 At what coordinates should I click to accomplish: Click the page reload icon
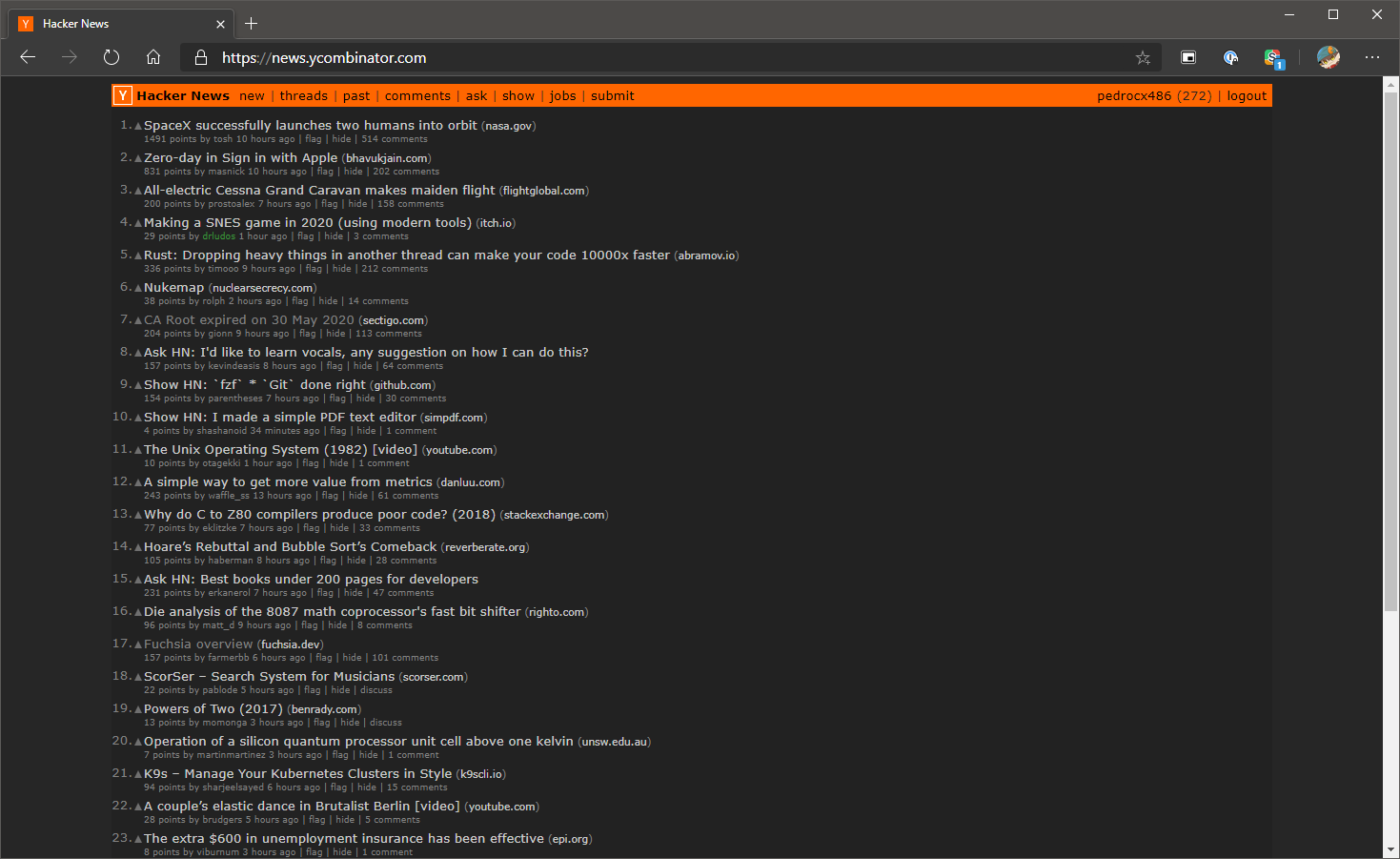click(112, 57)
